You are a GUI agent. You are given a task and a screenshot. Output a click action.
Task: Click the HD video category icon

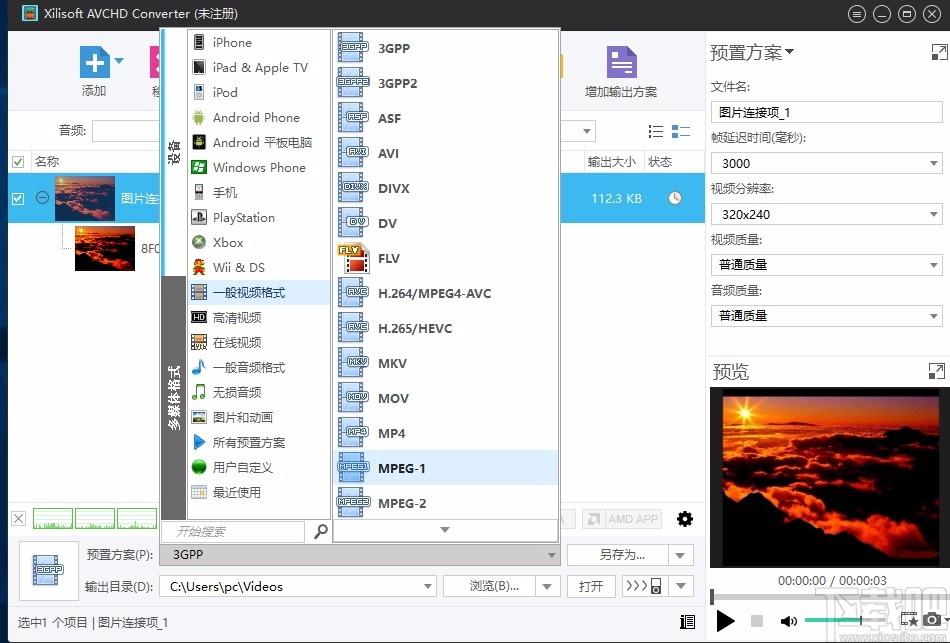click(199, 317)
